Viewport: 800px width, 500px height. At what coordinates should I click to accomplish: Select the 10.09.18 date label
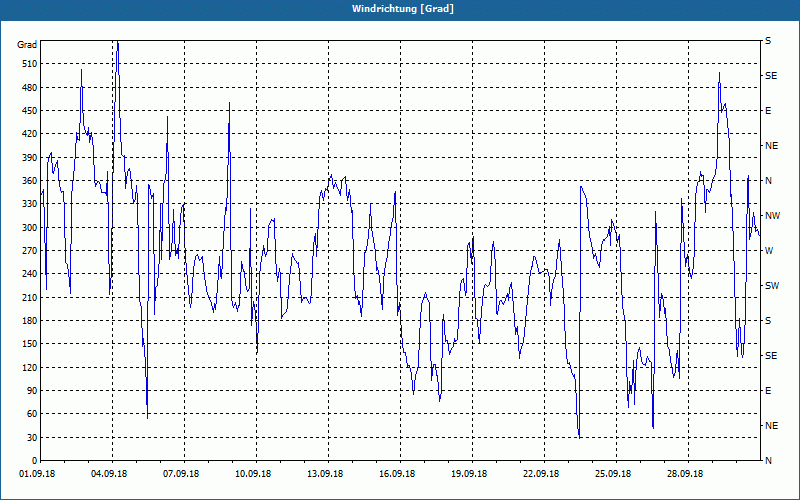tap(253, 474)
